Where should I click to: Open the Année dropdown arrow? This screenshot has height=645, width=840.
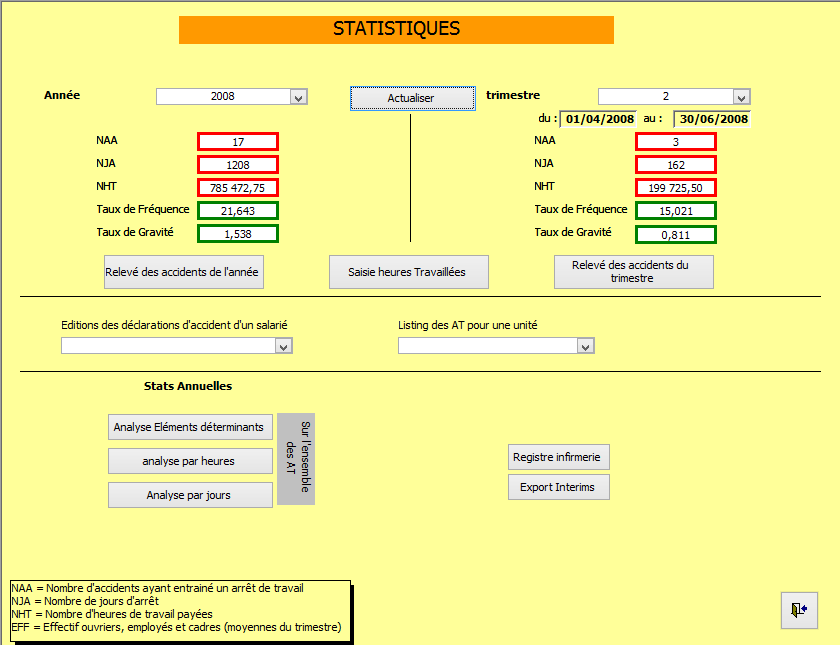(299, 97)
